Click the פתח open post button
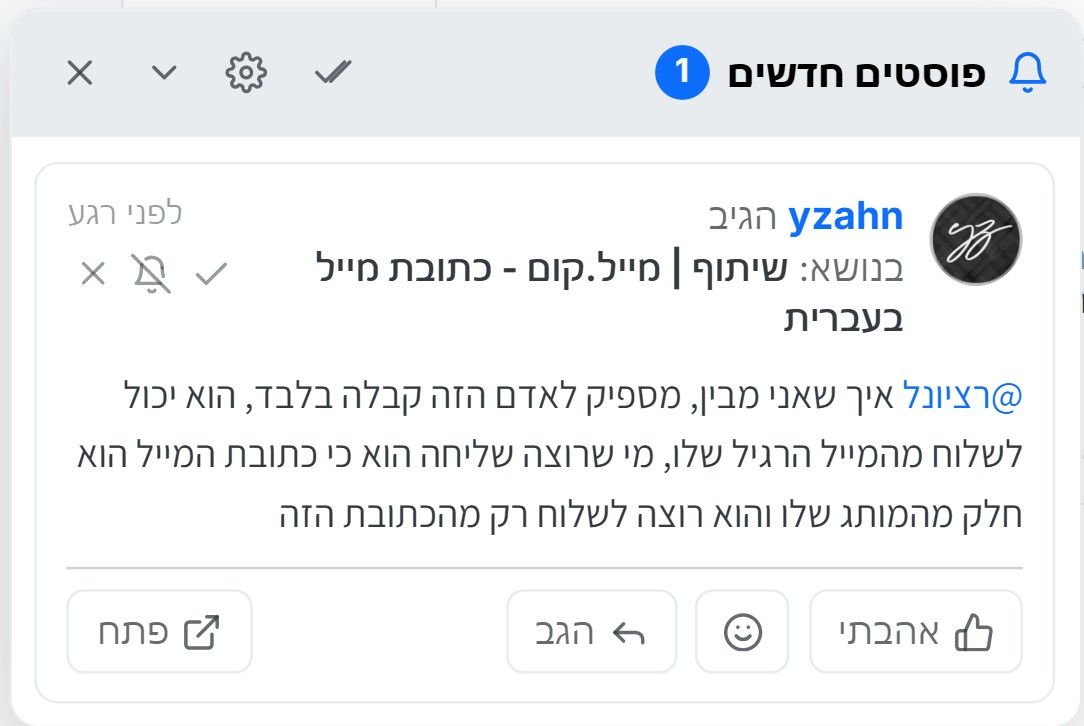The width and height of the screenshot is (1084, 726). coord(159,631)
